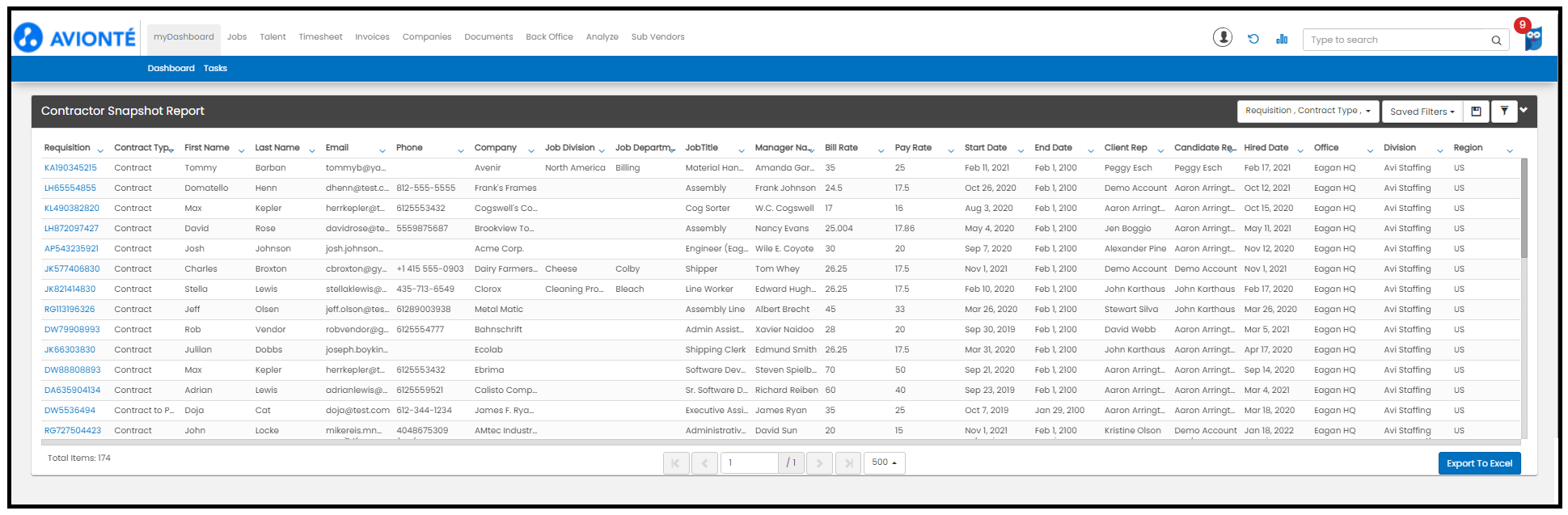The height and width of the screenshot is (515, 1568).
Task: Open the user profile icon
Action: tap(1222, 37)
